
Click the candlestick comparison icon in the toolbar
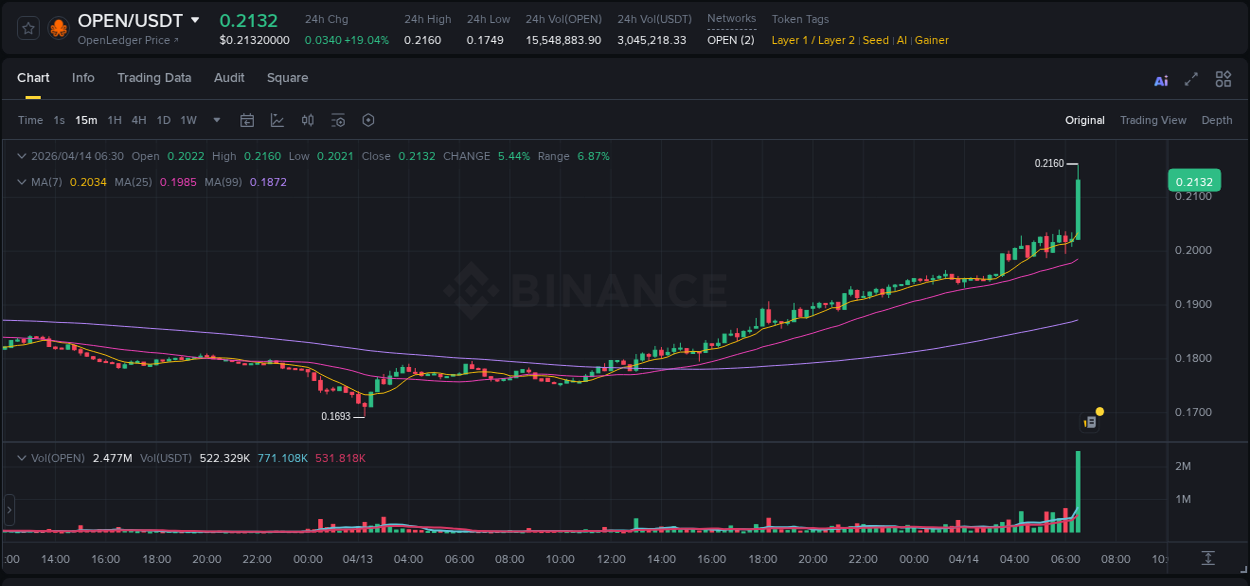[x=308, y=120]
